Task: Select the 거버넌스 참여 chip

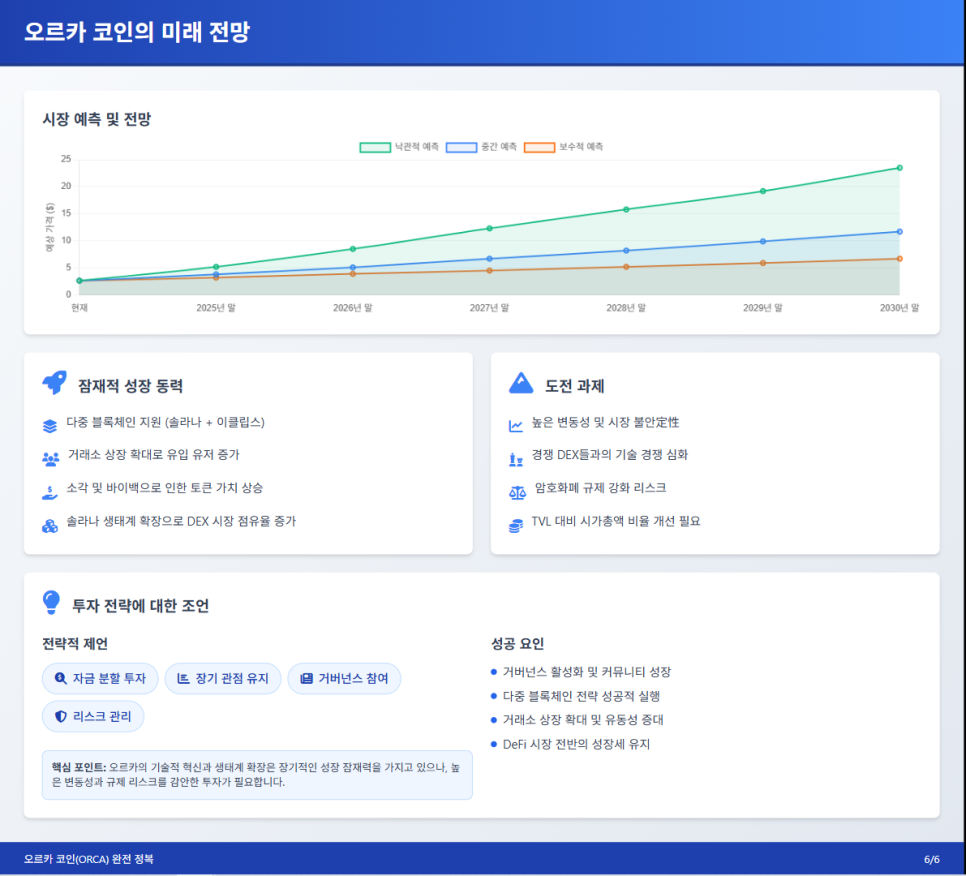Action: tap(344, 678)
